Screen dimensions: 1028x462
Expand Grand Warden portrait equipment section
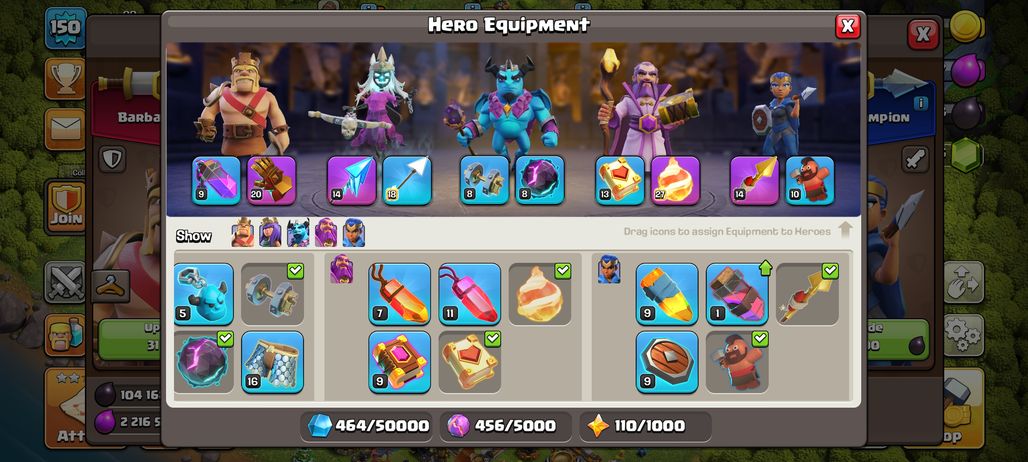coord(342,269)
